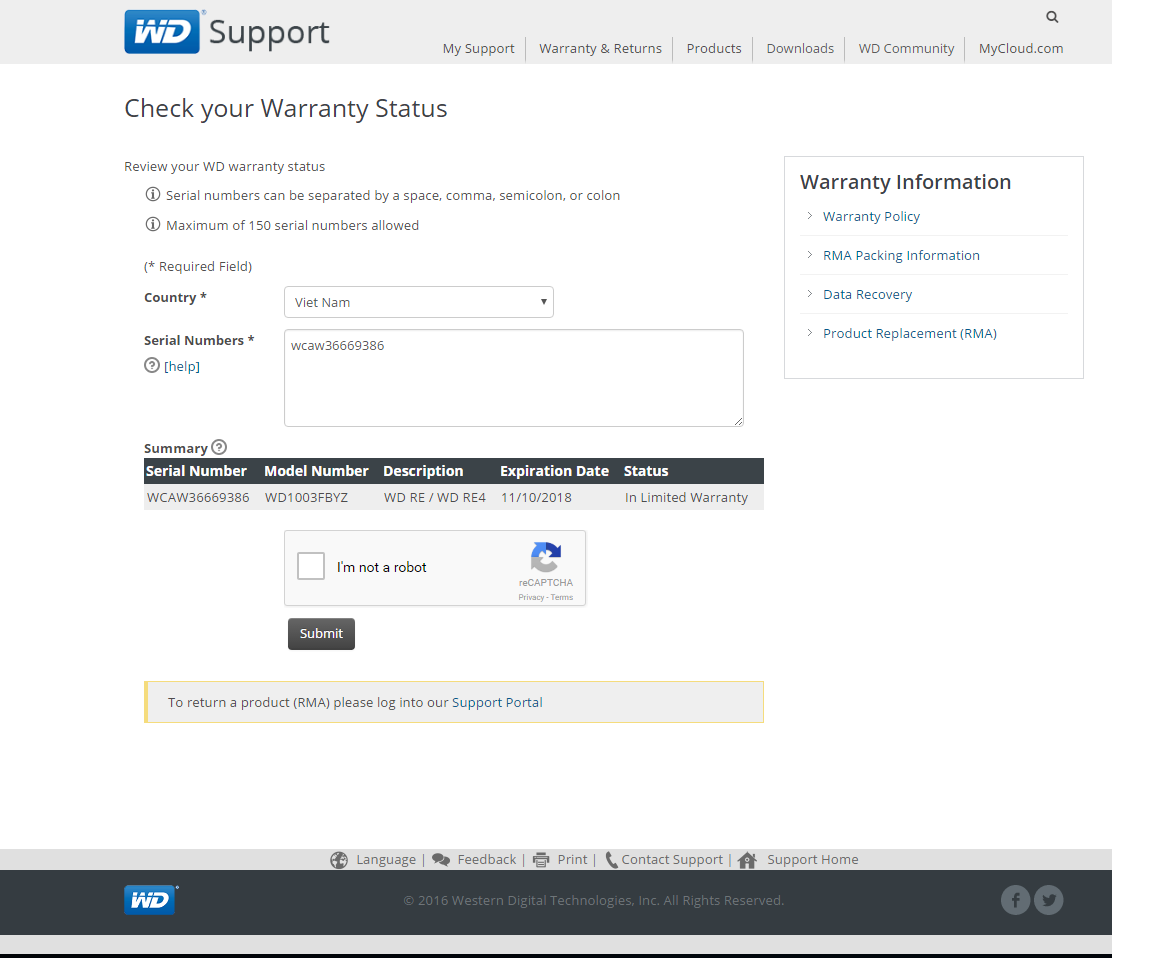Viewport: 1152px width, 958px height.
Task: Focus the Serial Numbers text area
Action: 514,378
